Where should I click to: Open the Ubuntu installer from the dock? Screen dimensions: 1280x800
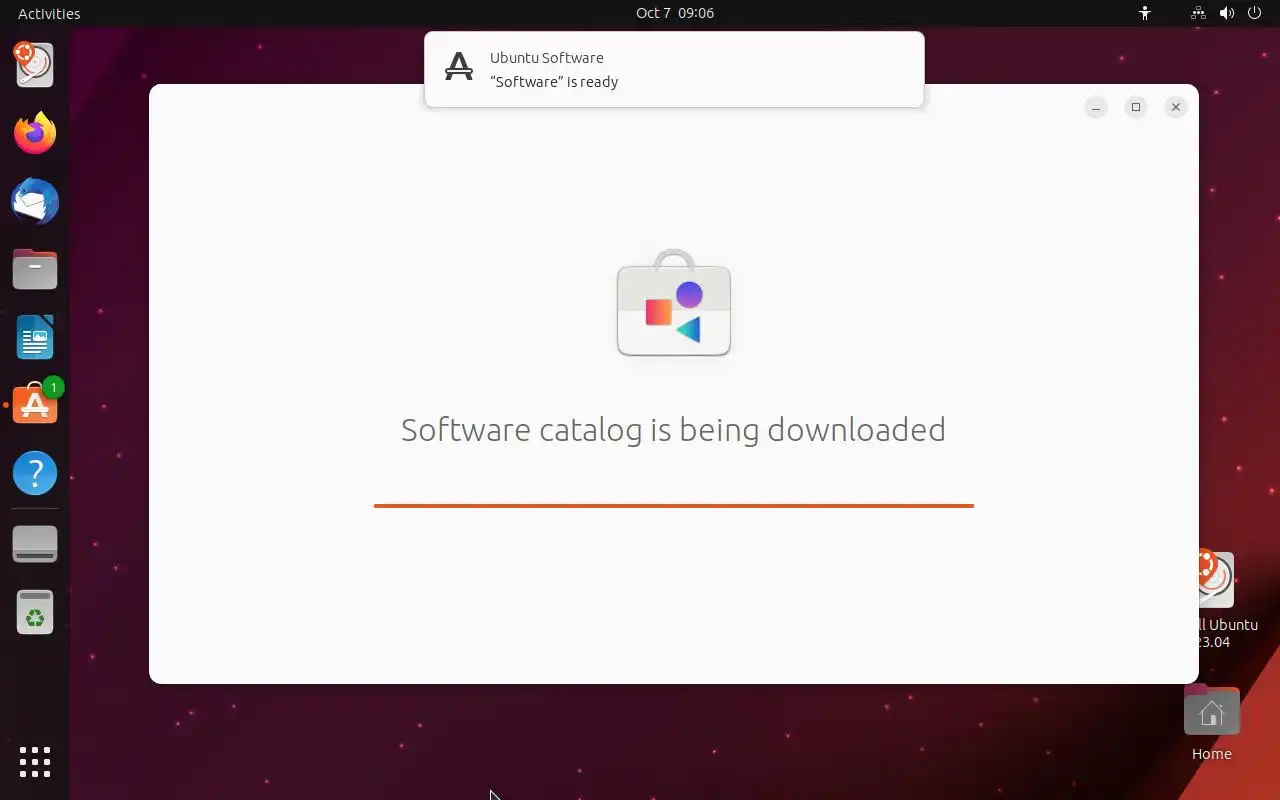coord(35,65)
